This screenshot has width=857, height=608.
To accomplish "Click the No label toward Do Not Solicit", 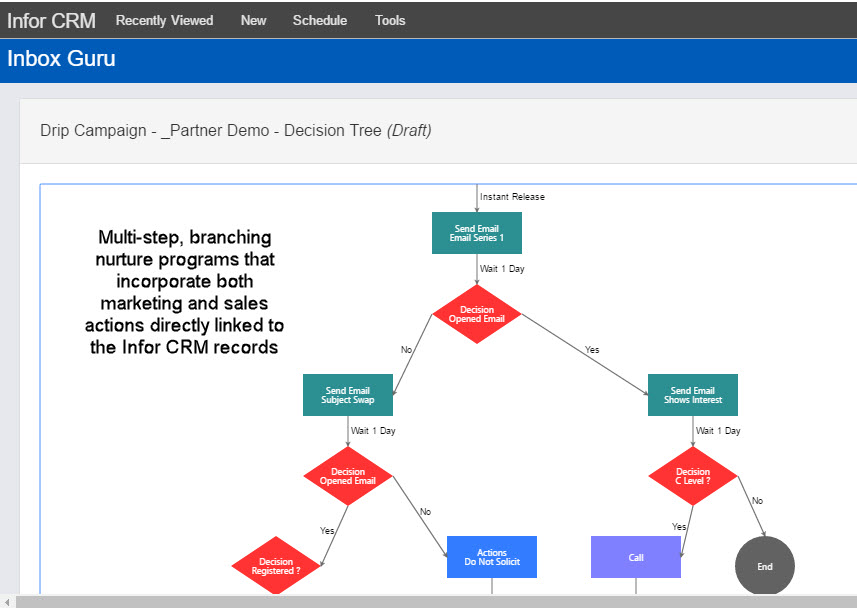I will pyautogui.click(x=425, y=512).
